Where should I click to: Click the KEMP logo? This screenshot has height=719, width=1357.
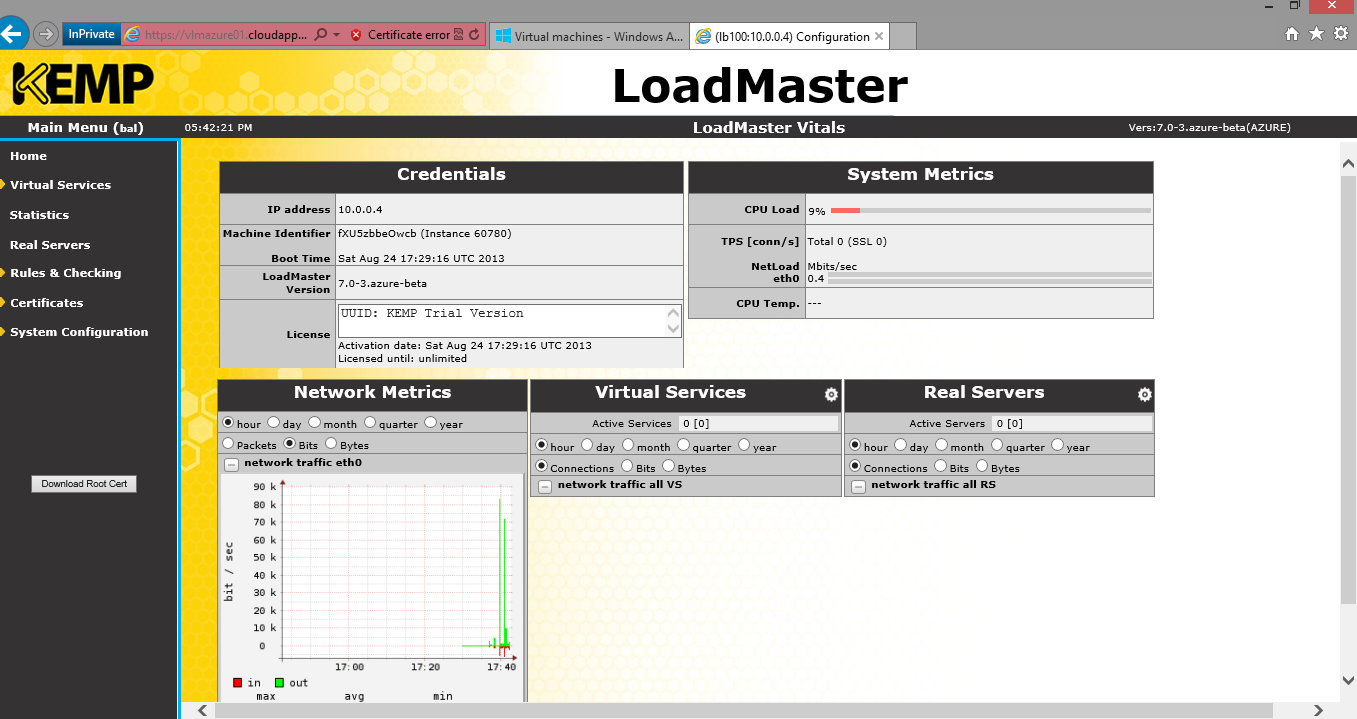82,84
